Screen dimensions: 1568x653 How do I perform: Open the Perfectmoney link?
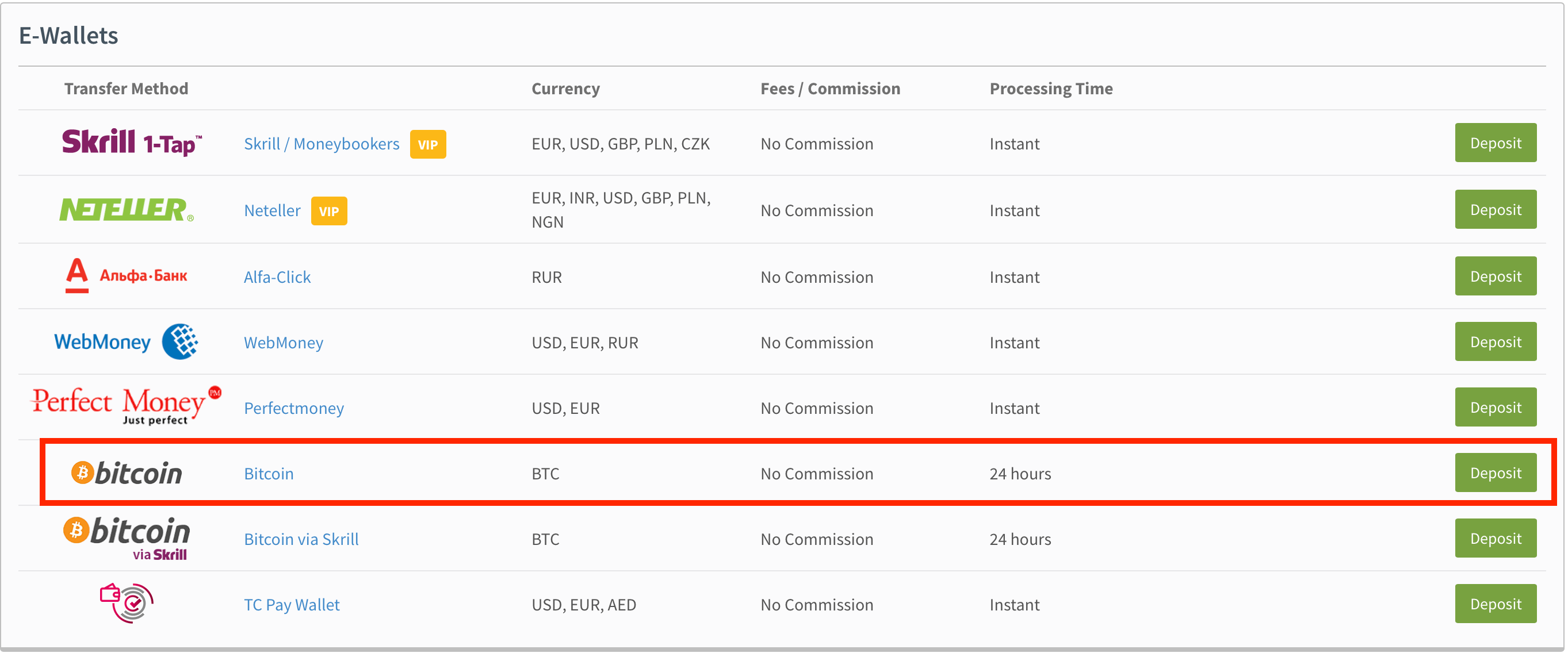[x=293, y=408]
